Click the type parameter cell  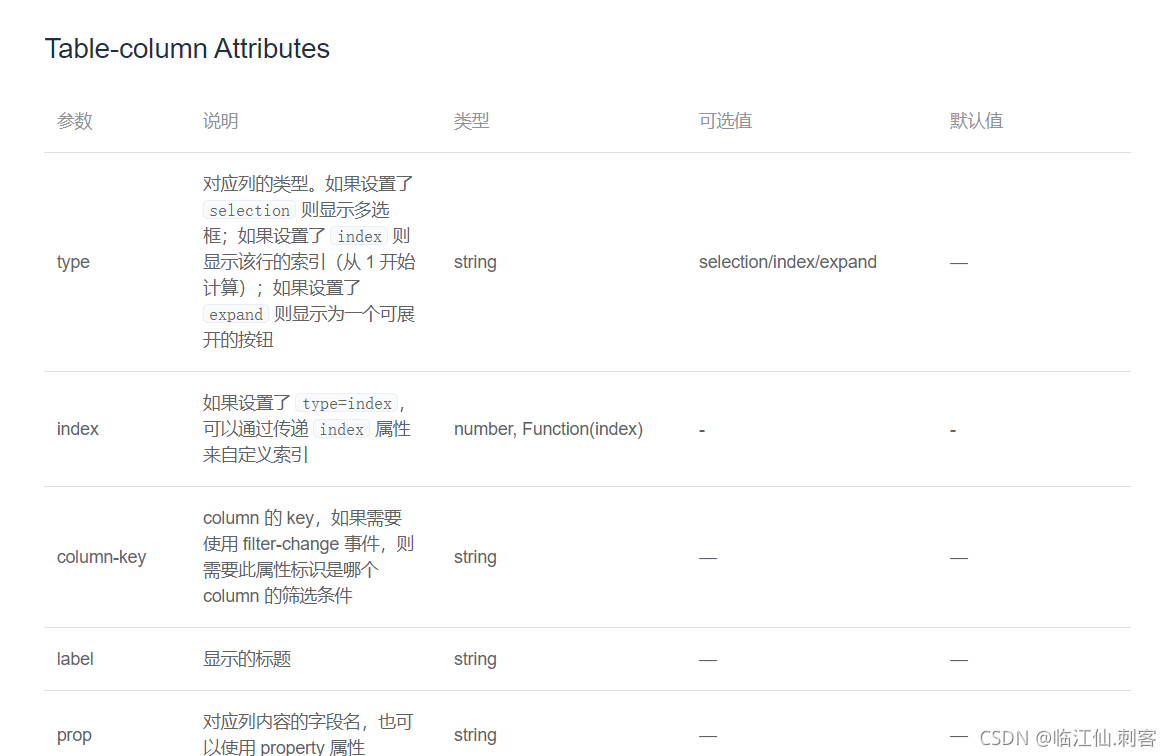73,262
